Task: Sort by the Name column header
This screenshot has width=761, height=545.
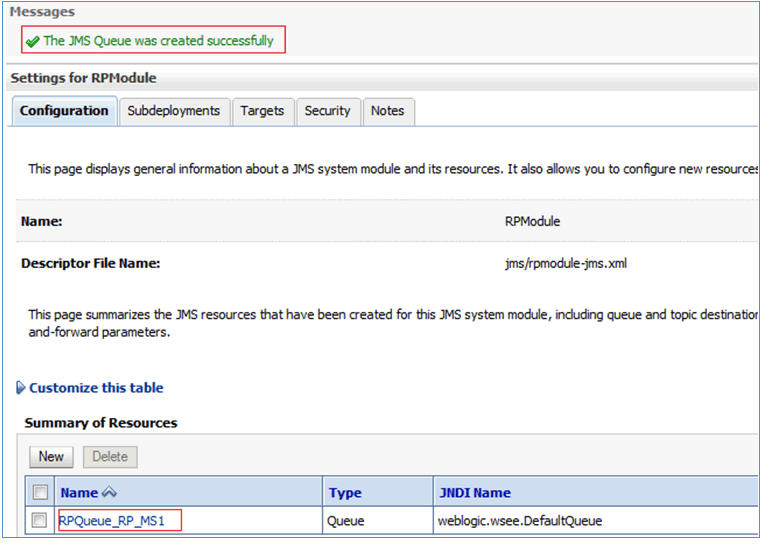Action: (x=79, y=493)
